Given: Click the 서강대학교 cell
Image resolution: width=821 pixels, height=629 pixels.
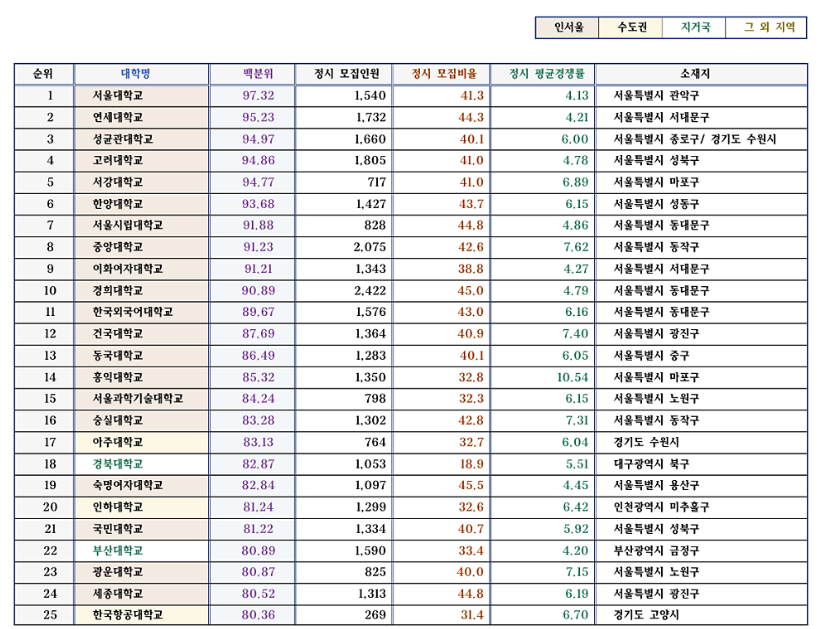Looking at the screenshot, I should (x=141, y=182).
